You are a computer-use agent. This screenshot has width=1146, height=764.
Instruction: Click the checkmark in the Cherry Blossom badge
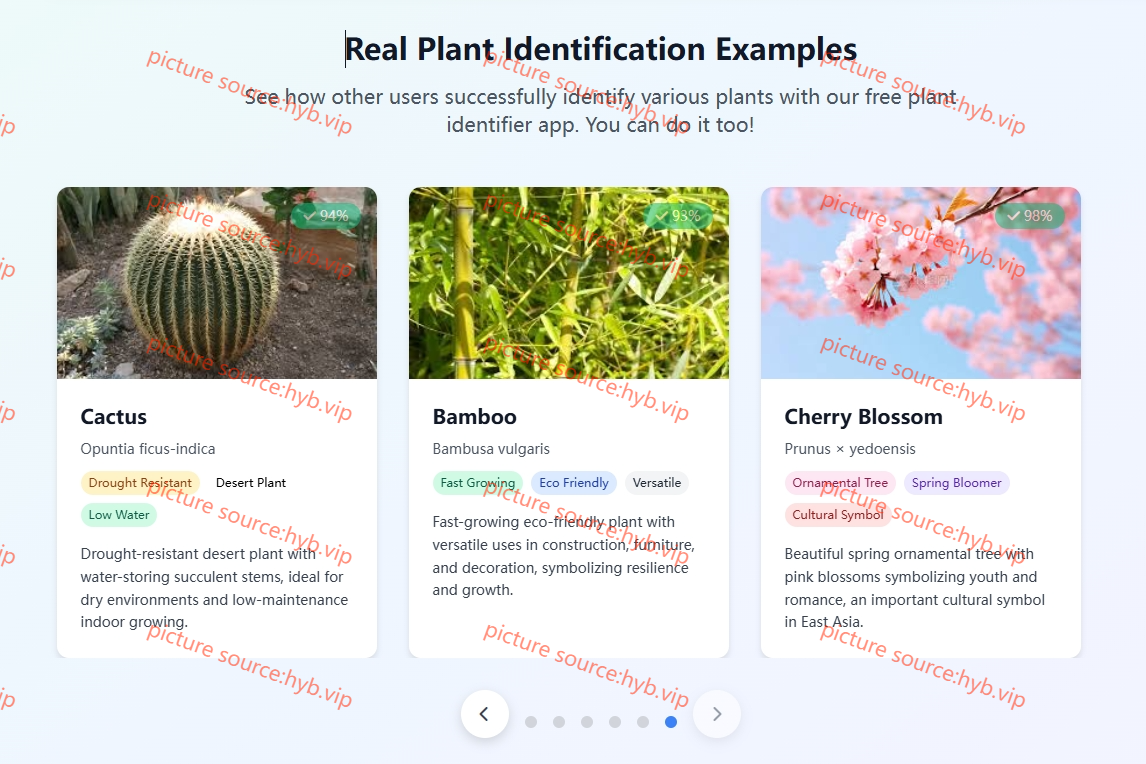(x=1013, y=214)
